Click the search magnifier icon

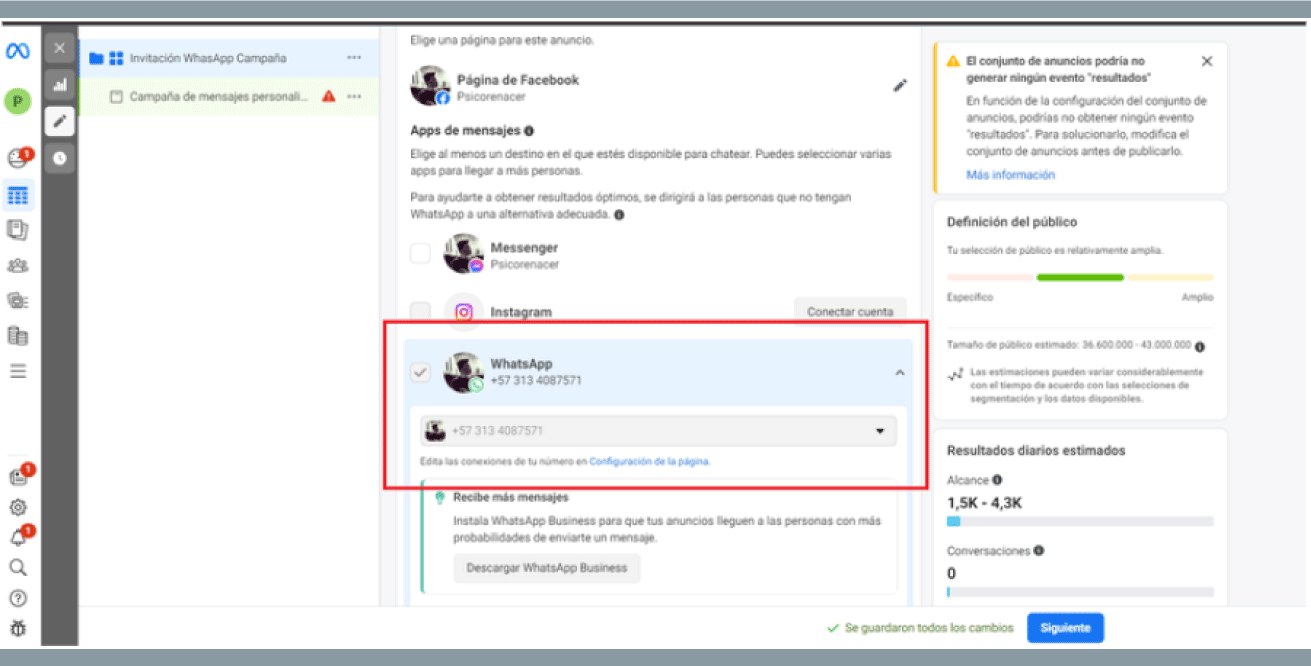coord(18,568)
